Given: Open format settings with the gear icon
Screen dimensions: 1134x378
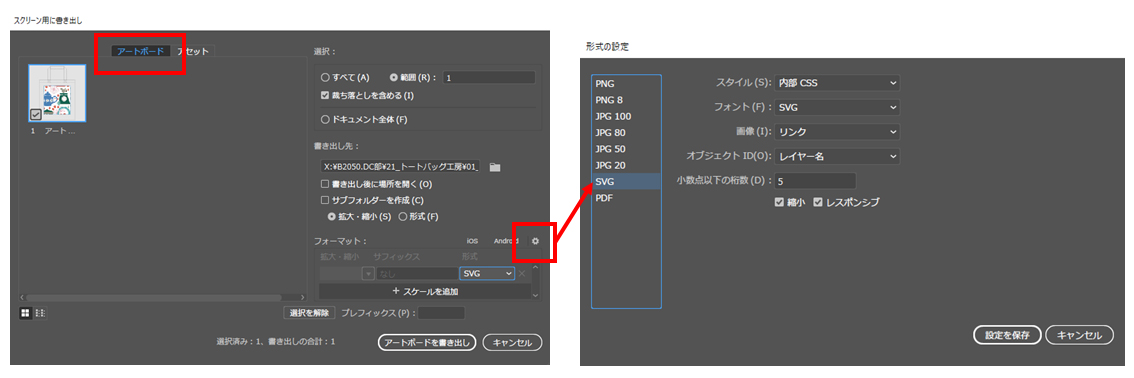Looking at the screenshot, I should [x=535, y=241].
